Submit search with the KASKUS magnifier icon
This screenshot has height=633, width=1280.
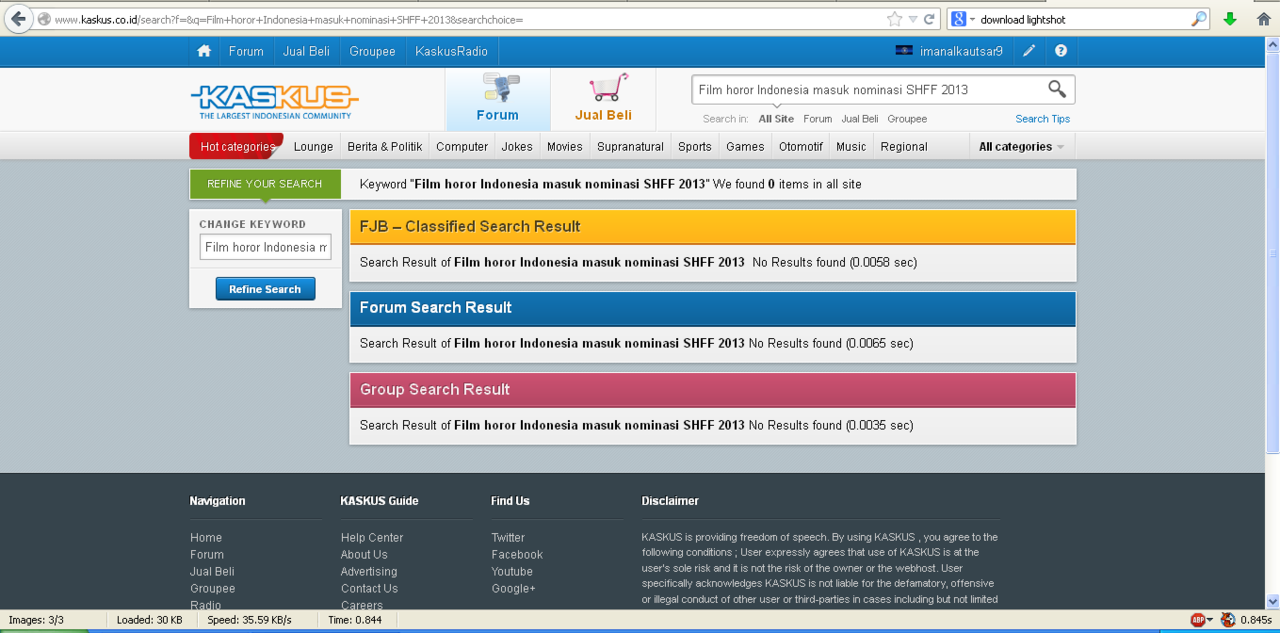coord(1057,89)
